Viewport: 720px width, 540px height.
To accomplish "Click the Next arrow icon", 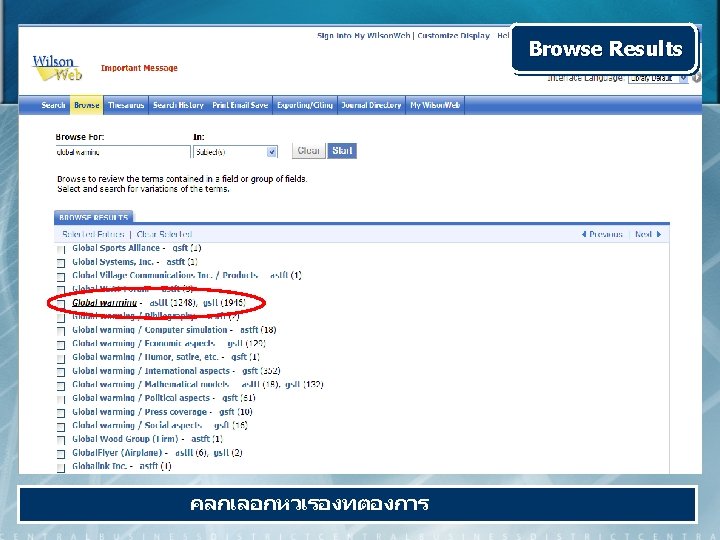I will (659, 234).
